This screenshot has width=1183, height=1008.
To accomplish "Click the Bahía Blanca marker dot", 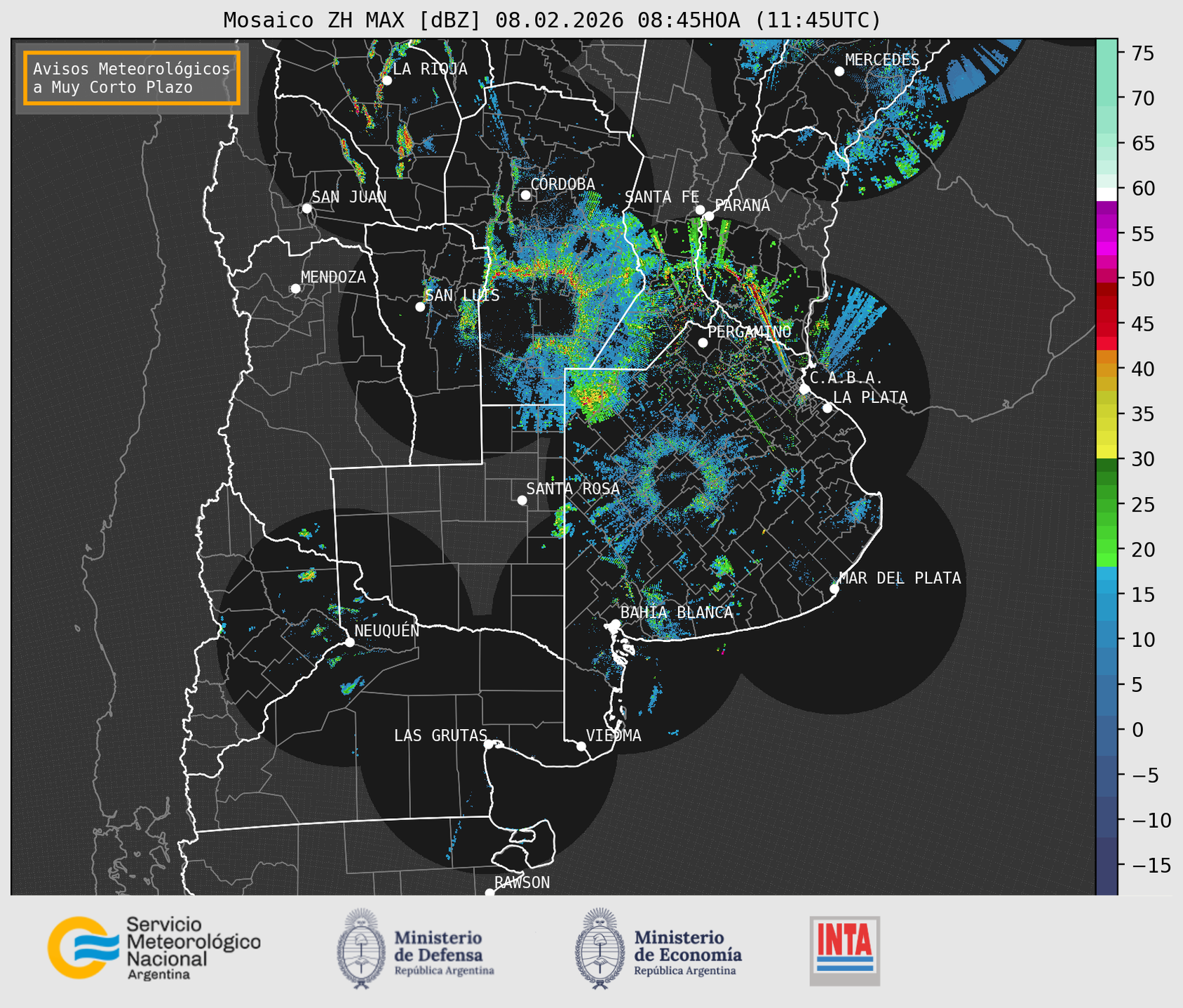I will (x=615, y=624).
